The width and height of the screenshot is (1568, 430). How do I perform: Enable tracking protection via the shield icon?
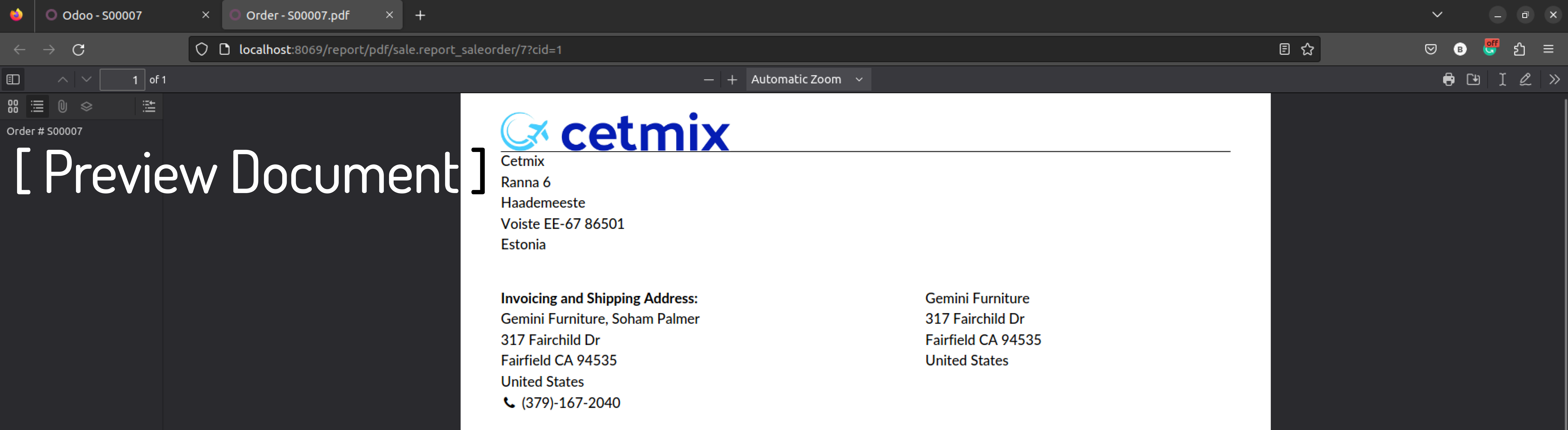201,49
